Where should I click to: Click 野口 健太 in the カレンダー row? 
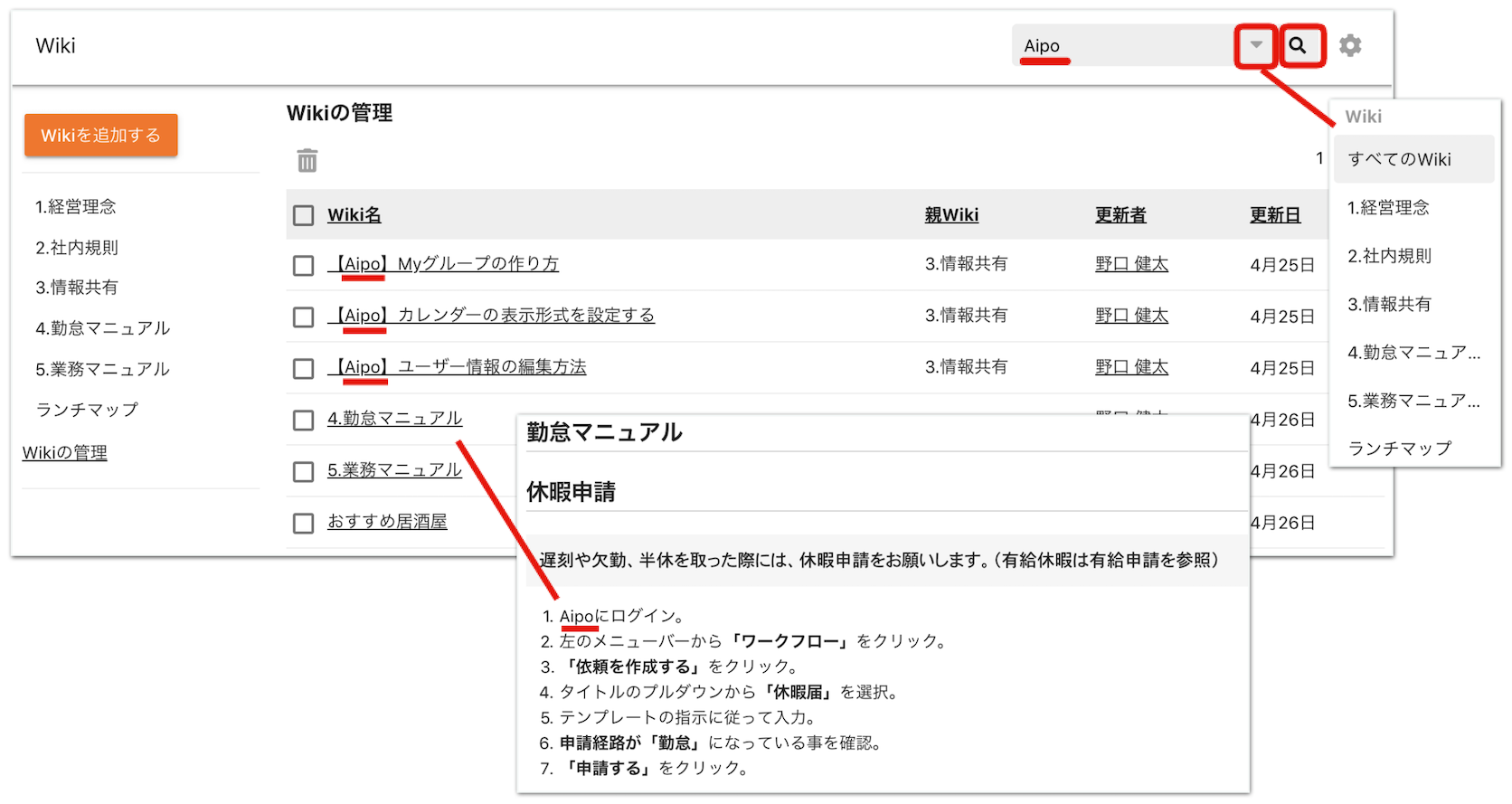[1131, 315]
